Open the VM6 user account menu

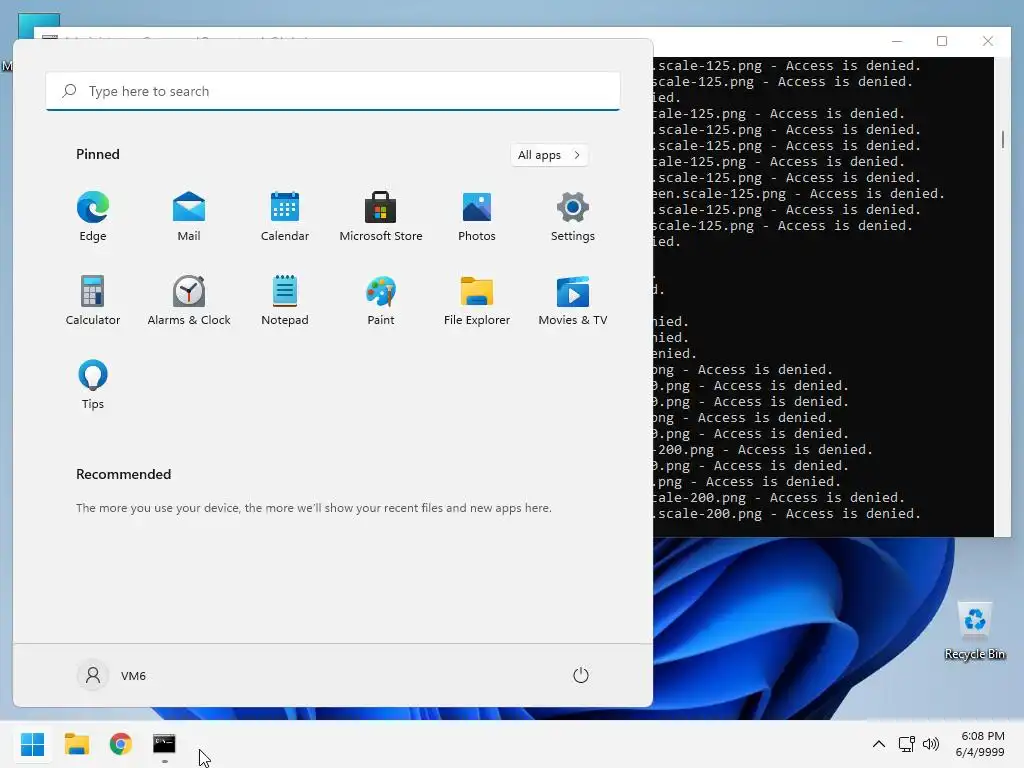tap(112, 675)
